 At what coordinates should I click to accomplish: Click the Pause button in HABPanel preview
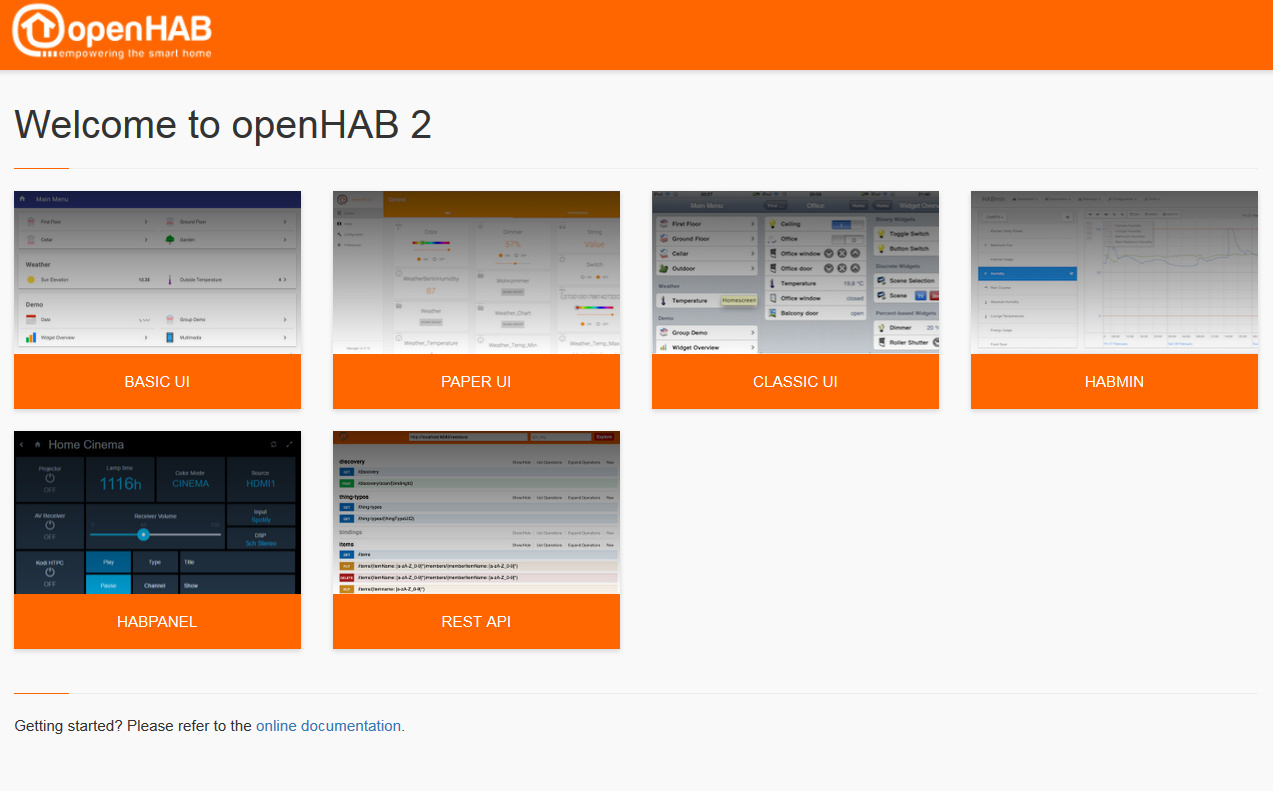point(108,585)
